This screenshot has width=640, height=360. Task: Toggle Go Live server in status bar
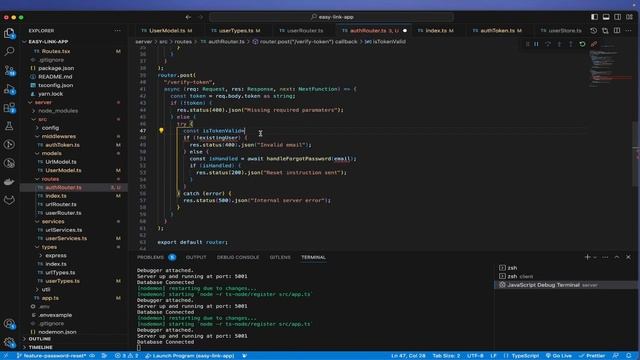coord(558,356)
